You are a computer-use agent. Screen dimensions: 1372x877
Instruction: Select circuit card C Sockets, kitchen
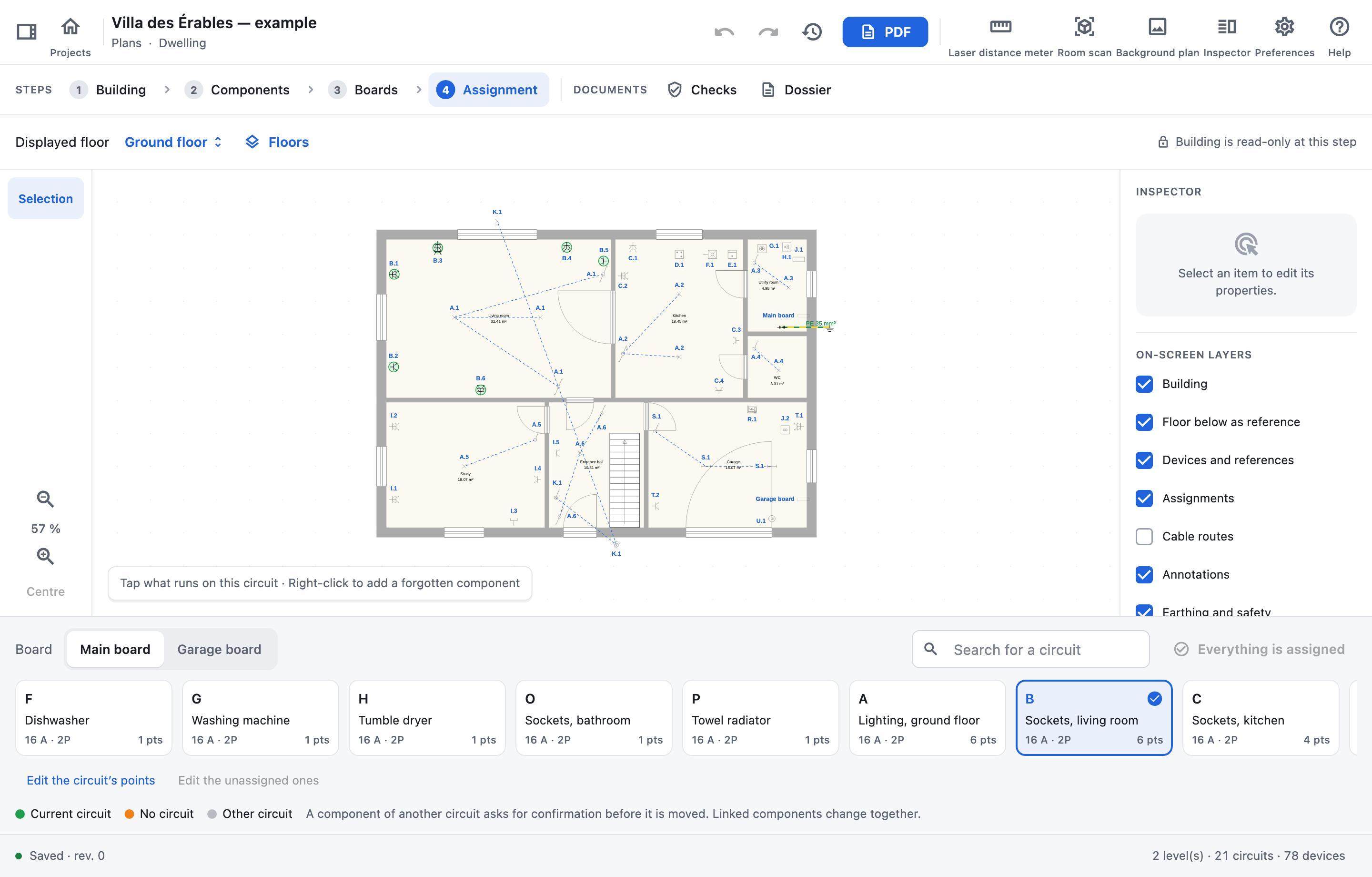1261,717
